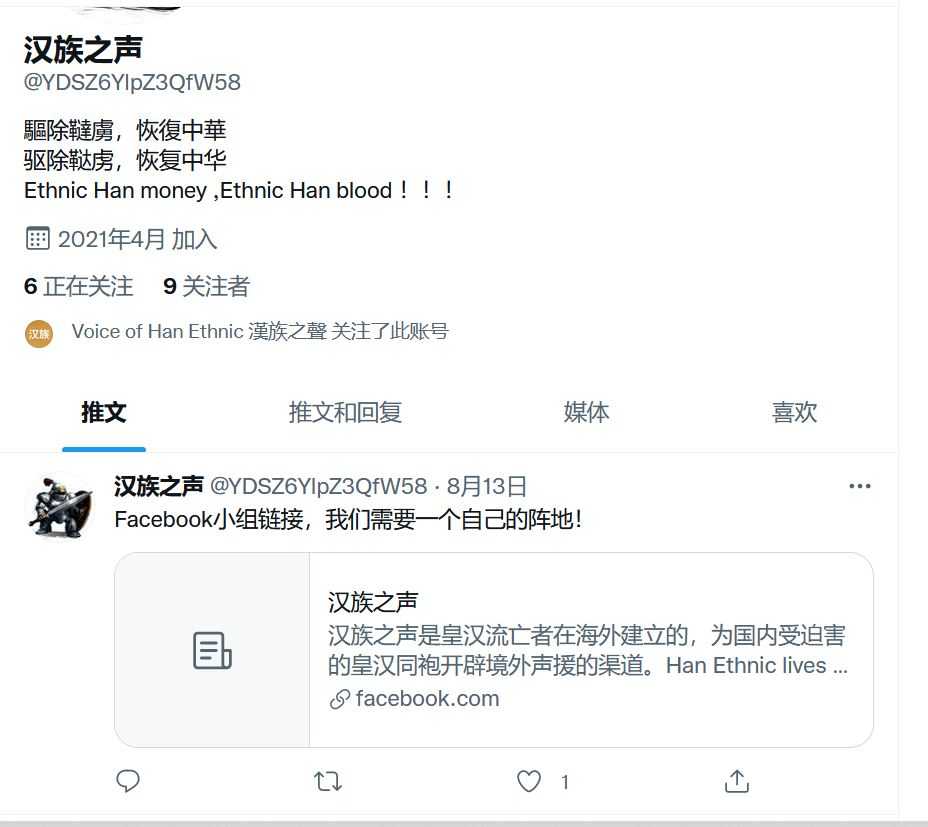Viewport: 928px width, 827px height.
Task: Click the 8月13日 tweet date link
Action: point(486,487)
